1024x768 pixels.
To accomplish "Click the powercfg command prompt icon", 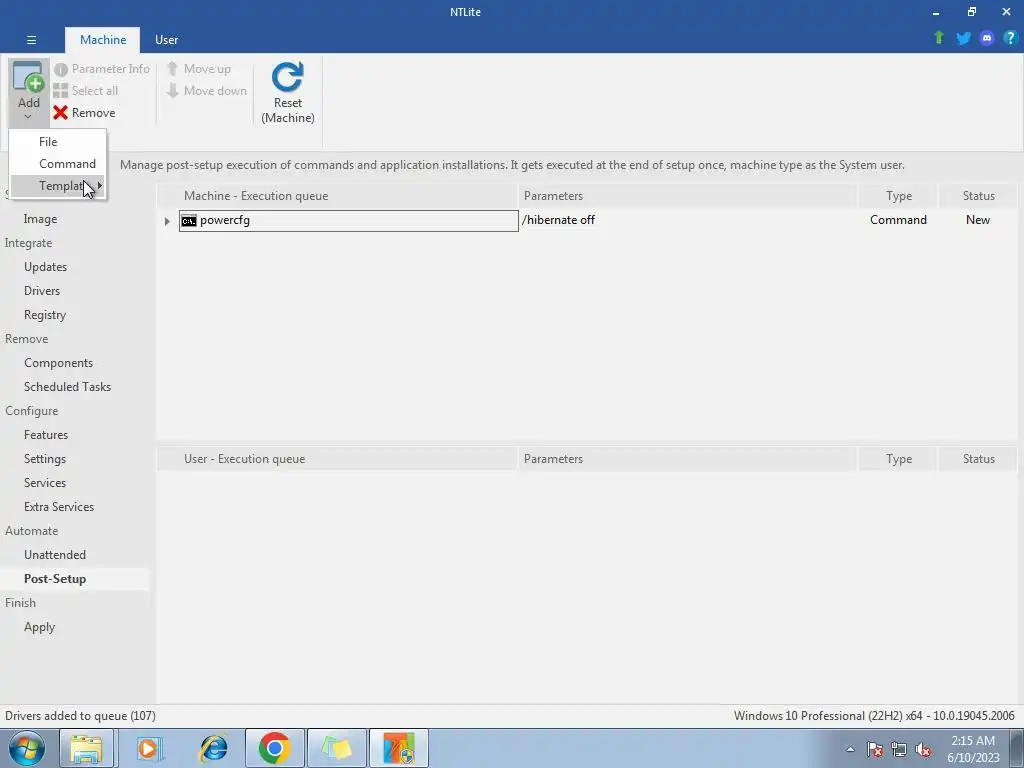I will pyautogui.click(x=189, y=221).
